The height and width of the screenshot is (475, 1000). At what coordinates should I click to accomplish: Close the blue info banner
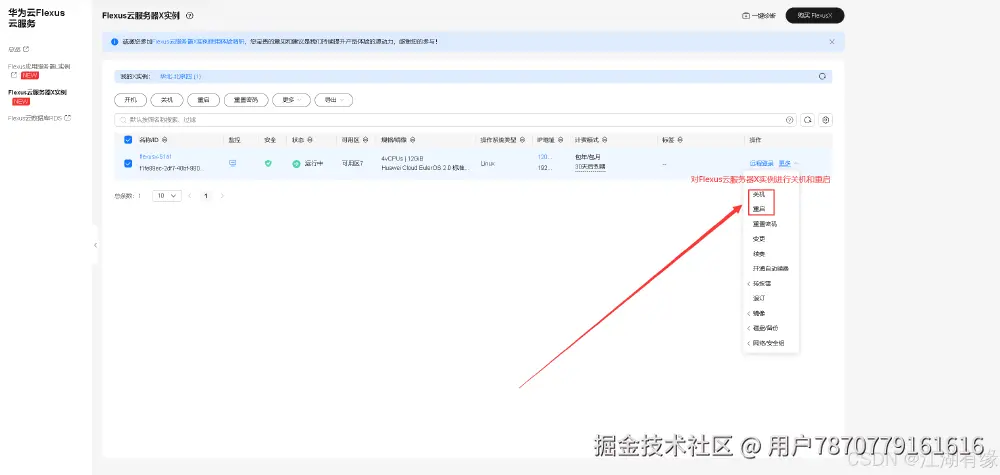click(x=832, y=41)
